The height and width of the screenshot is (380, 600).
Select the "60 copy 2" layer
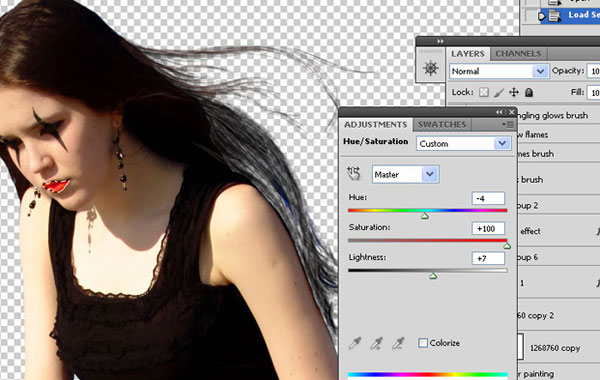coord(559,315)
